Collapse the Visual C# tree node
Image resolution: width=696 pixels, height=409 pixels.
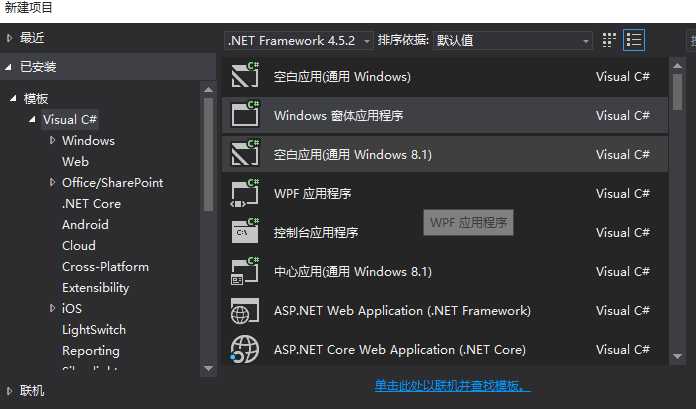pos(32,119)
